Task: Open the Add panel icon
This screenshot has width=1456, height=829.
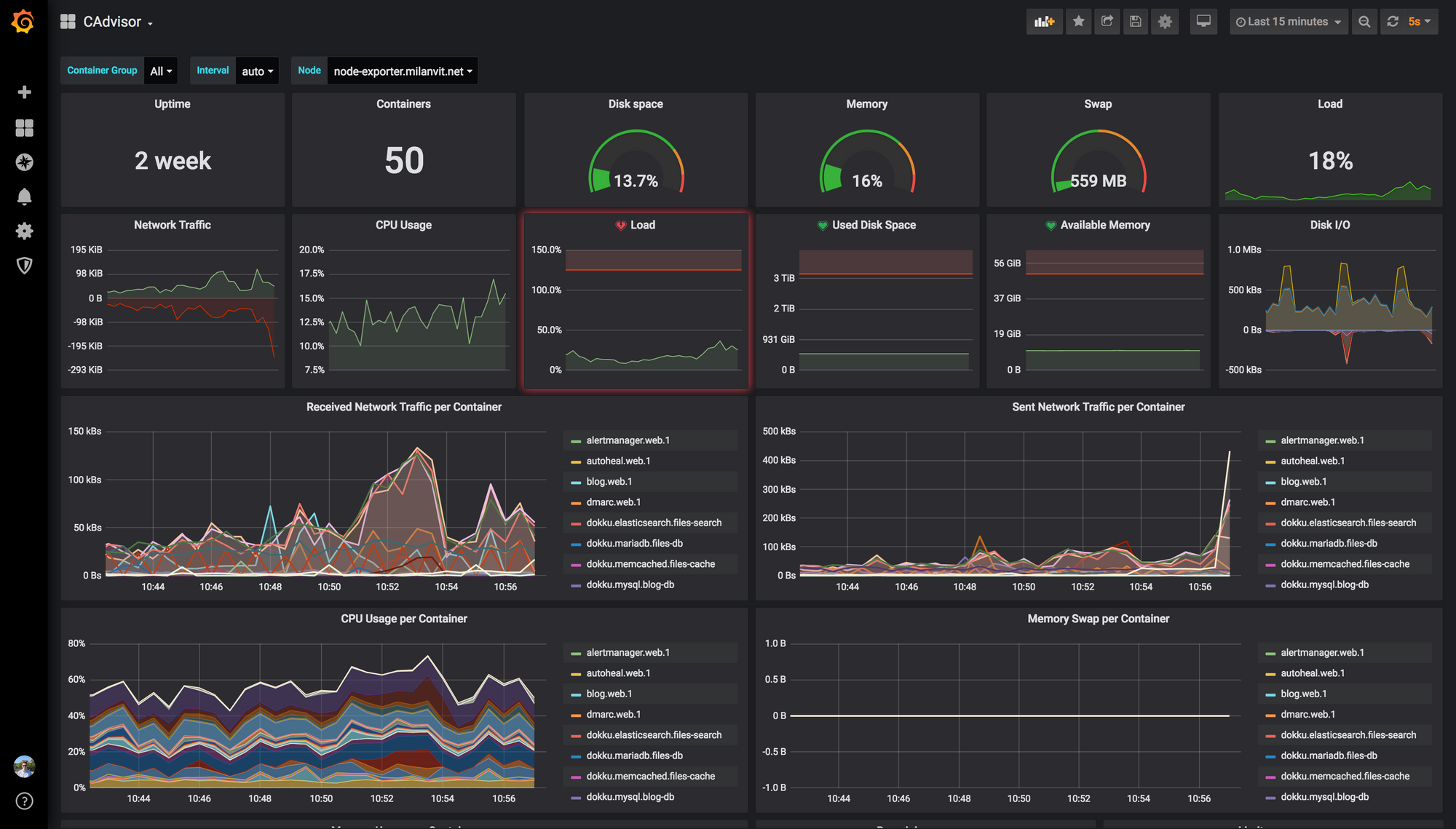Action: point(1045,22)
